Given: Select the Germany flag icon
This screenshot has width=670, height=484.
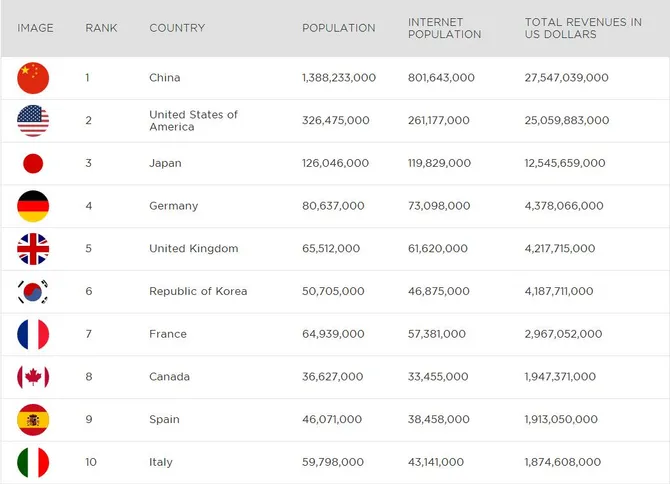Looking at the screenshot, I should pyautogui.click(x=33, y=206).
